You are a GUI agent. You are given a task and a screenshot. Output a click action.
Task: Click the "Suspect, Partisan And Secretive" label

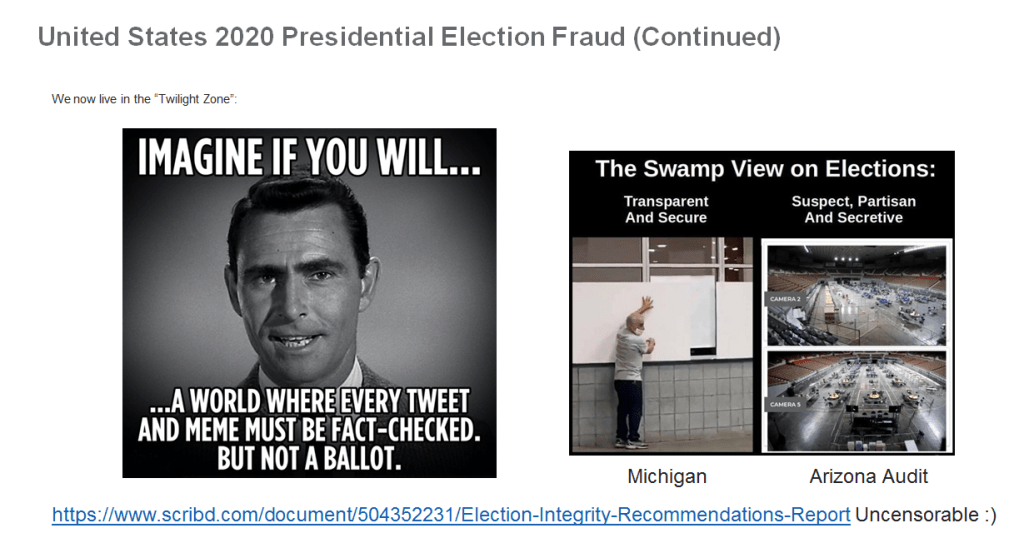pyautogui.click(x=853, y=209)
